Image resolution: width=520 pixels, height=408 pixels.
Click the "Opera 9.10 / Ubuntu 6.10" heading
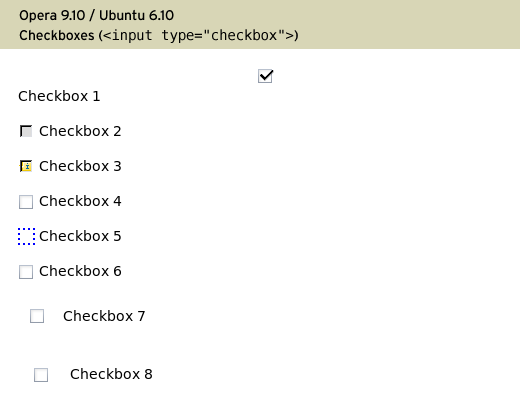click(x=96, y=15)
